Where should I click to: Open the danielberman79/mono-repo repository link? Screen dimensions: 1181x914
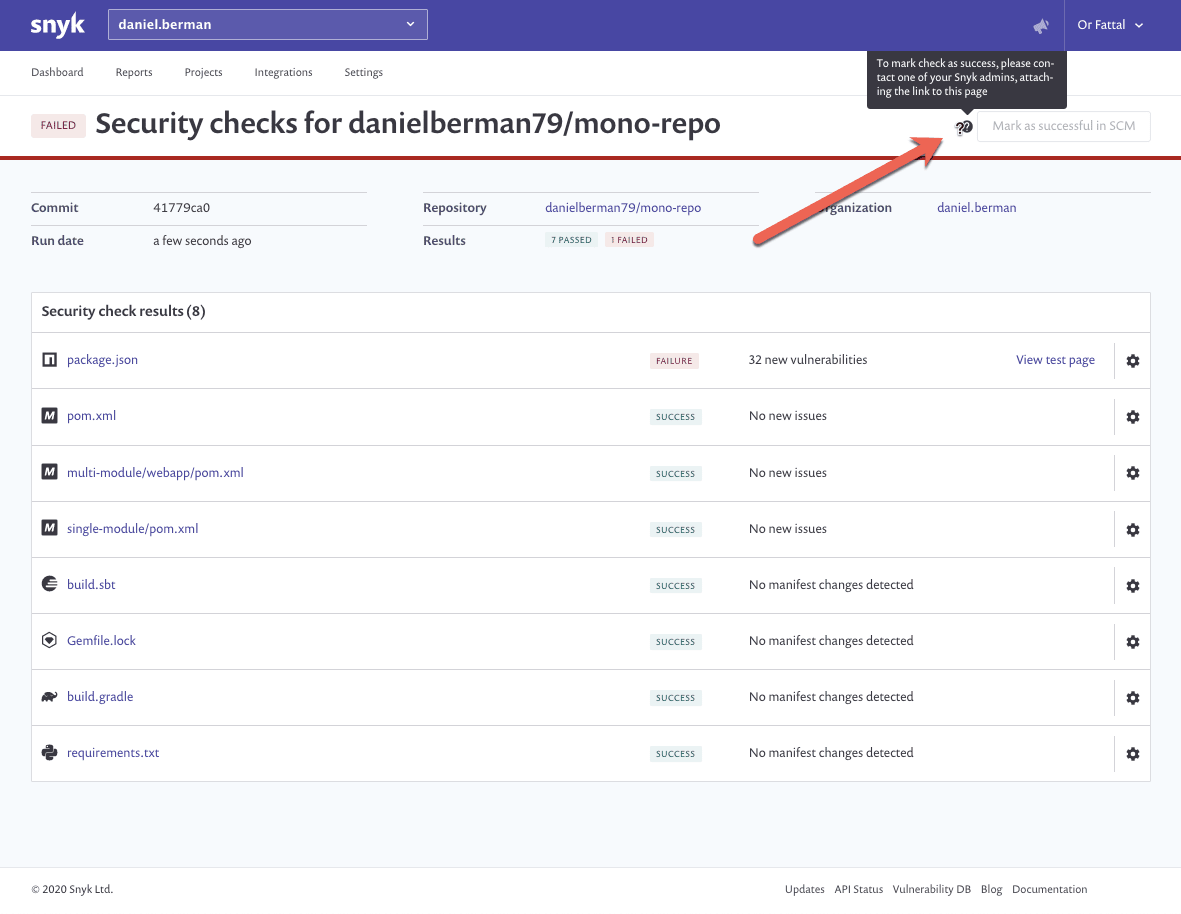[x=623, y=208]
